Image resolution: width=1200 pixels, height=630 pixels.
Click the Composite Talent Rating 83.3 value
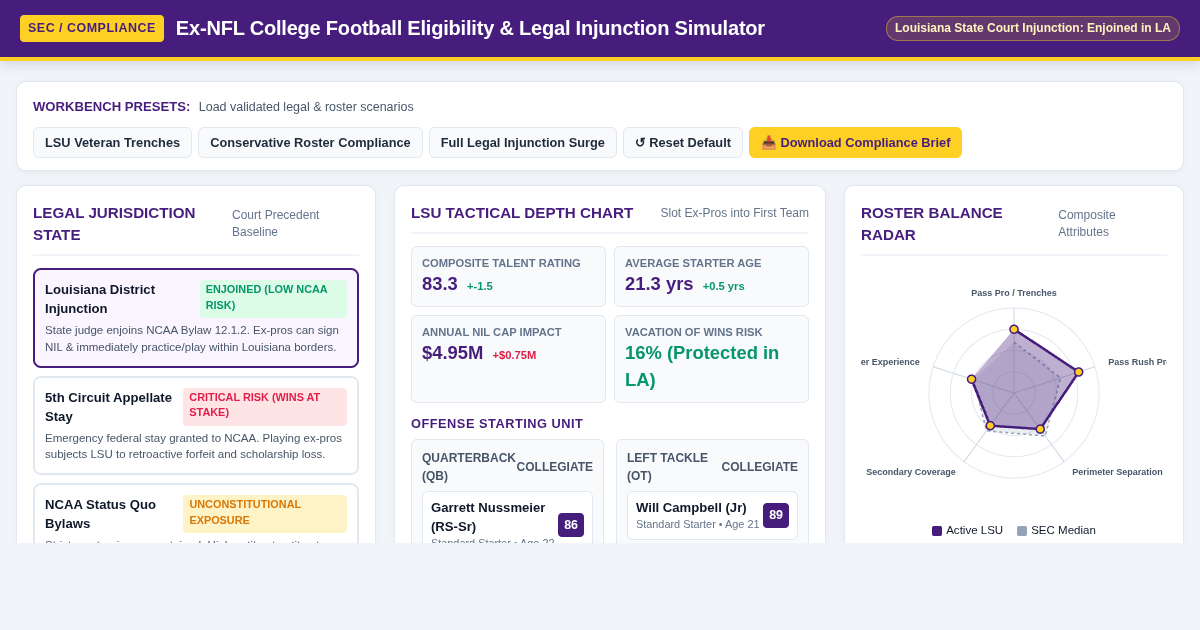(440, 284)
